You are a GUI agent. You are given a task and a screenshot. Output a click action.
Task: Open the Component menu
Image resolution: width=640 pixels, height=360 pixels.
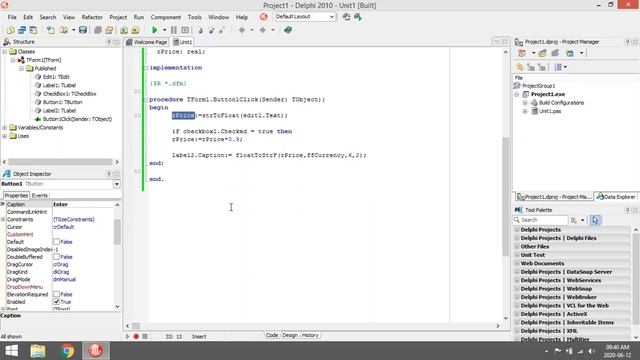[x=166, y=17]
